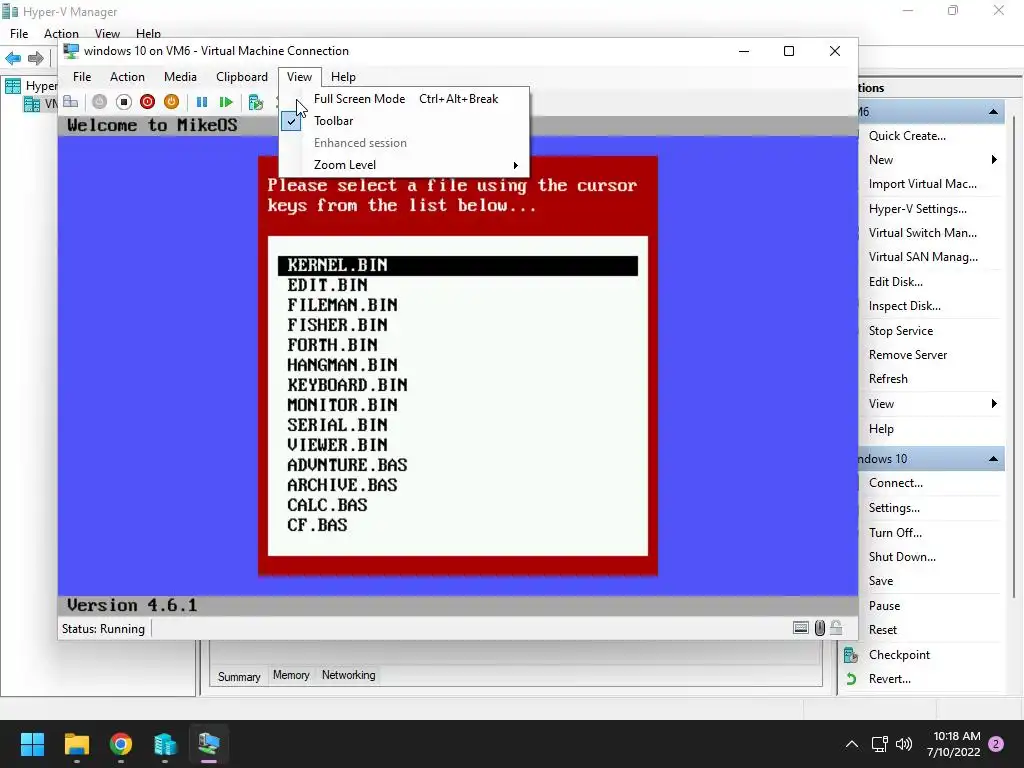Close the open View menu header
Viewport: 1024px width, 768px height.
click(x=299, y=77)
